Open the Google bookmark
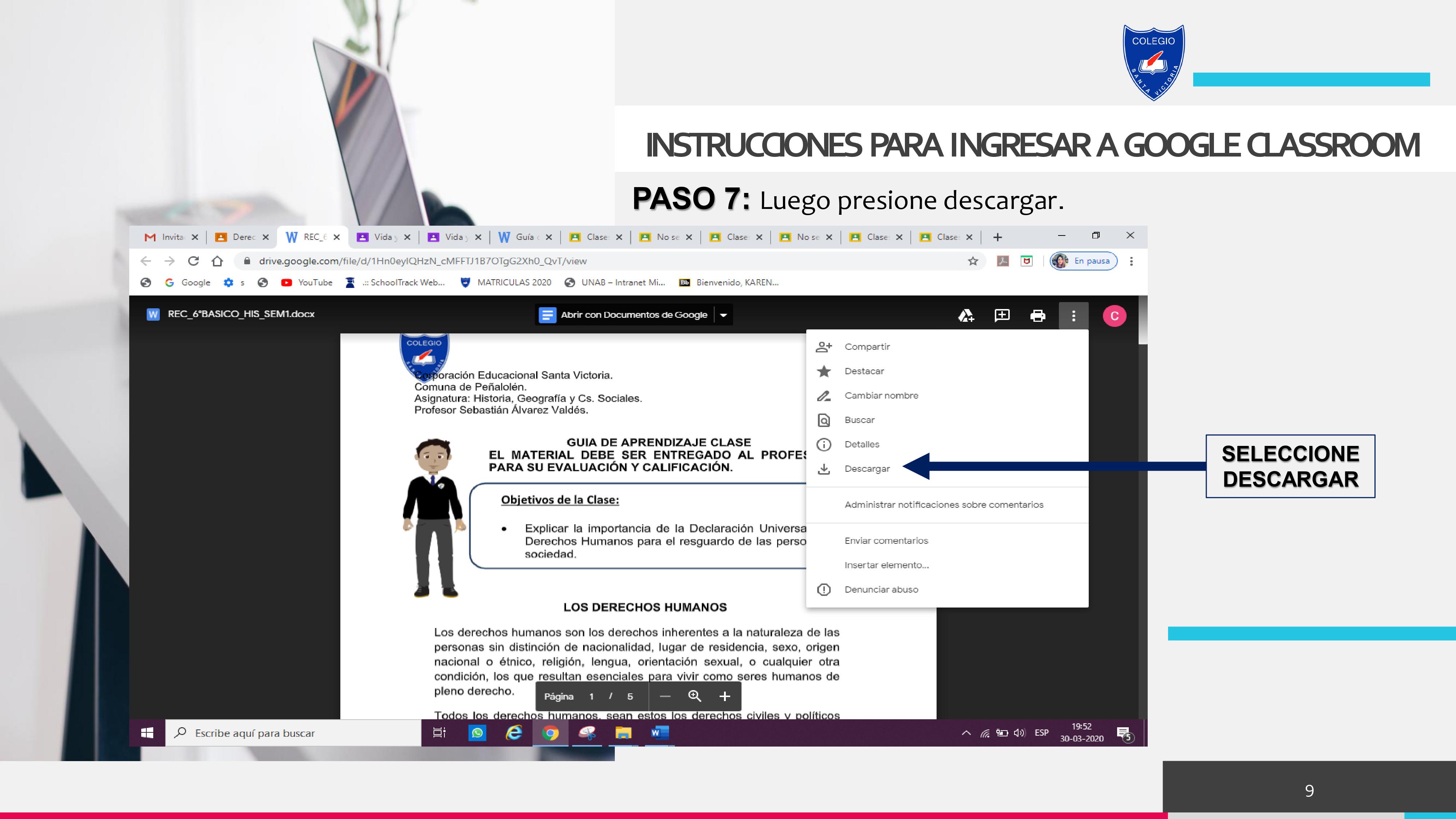This screenshot has width=1456, height=819. [188, 282]
